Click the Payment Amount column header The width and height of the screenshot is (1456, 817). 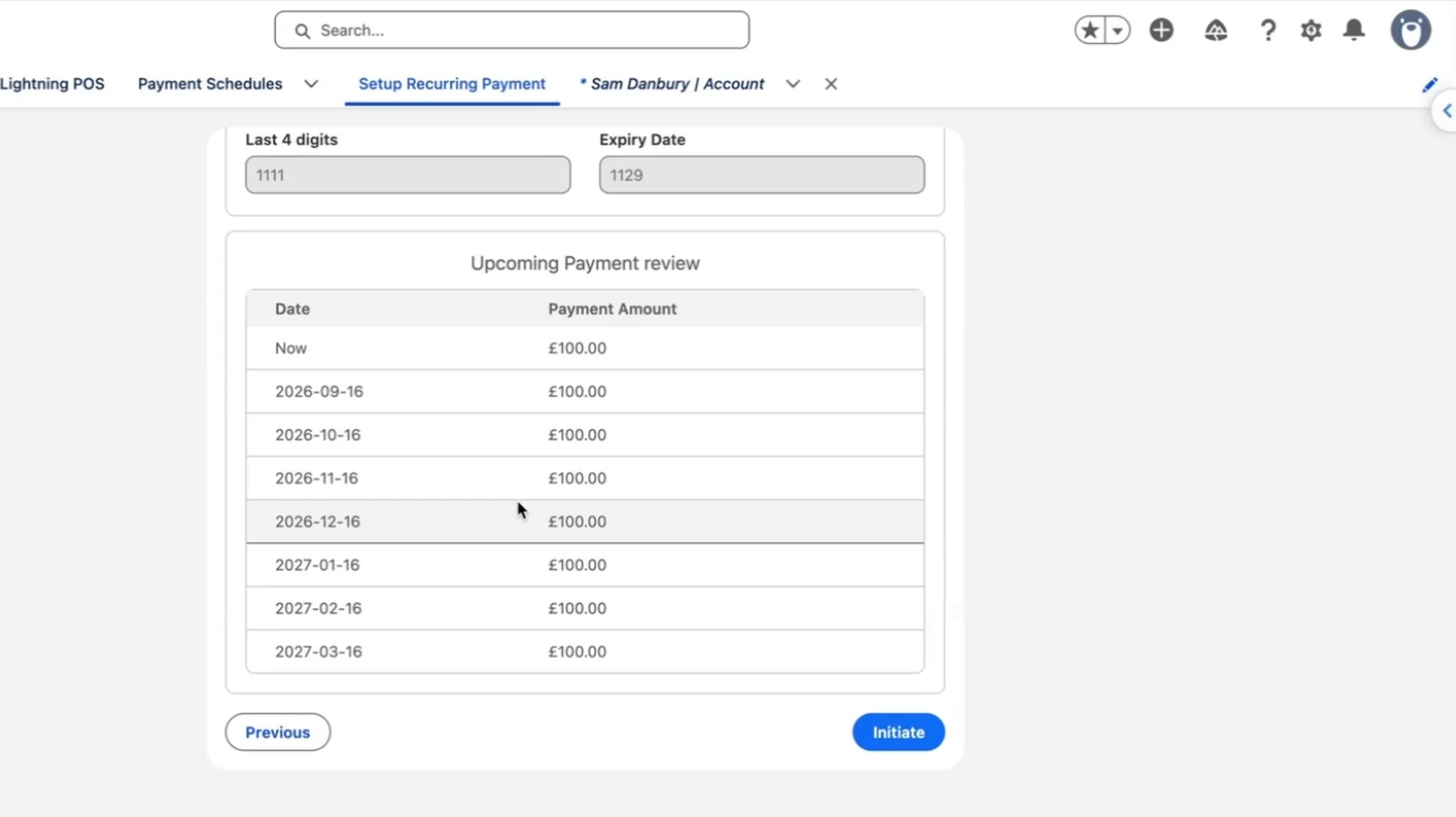coord(613,309)
